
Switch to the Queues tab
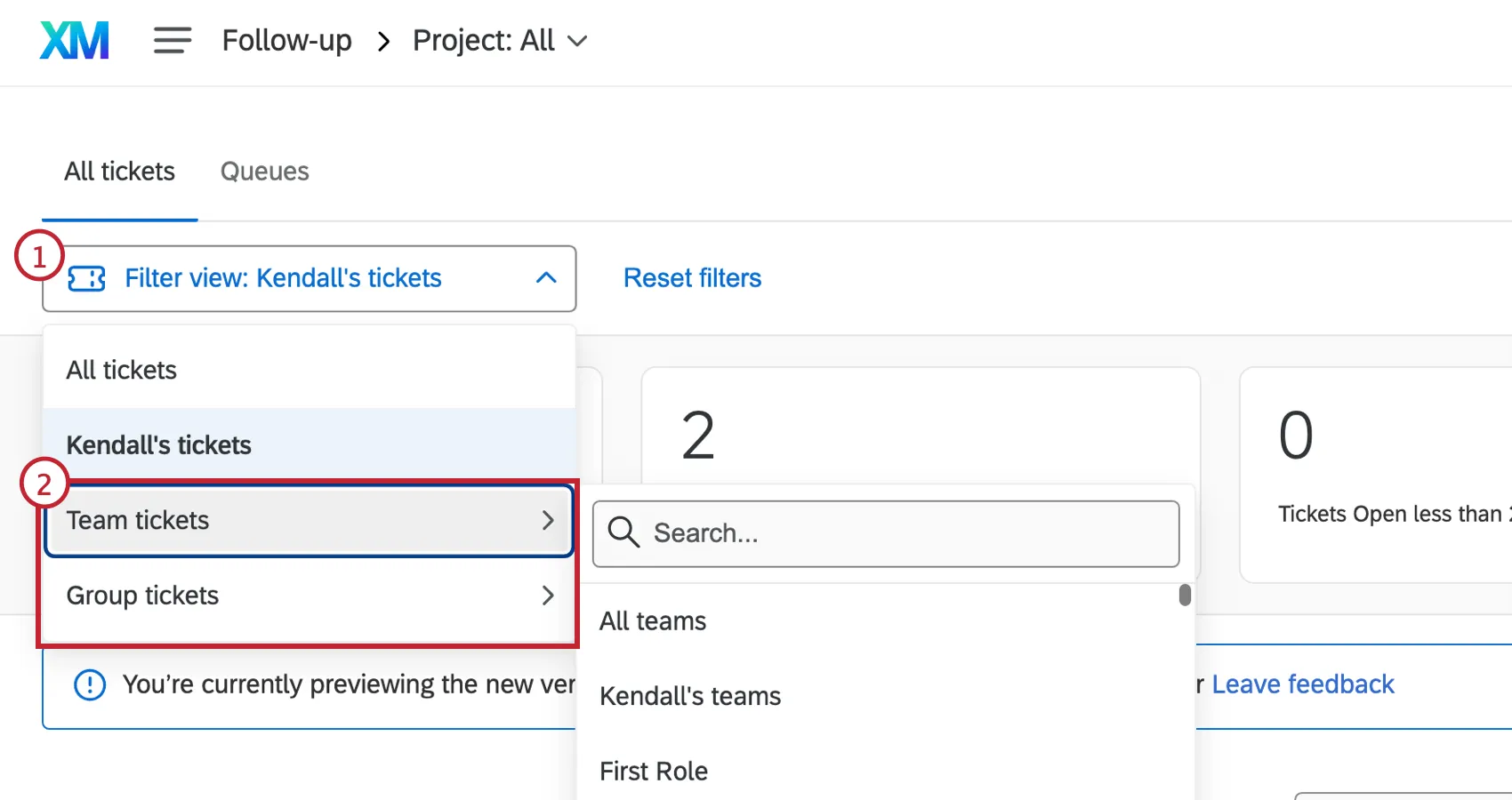point(264,171)
